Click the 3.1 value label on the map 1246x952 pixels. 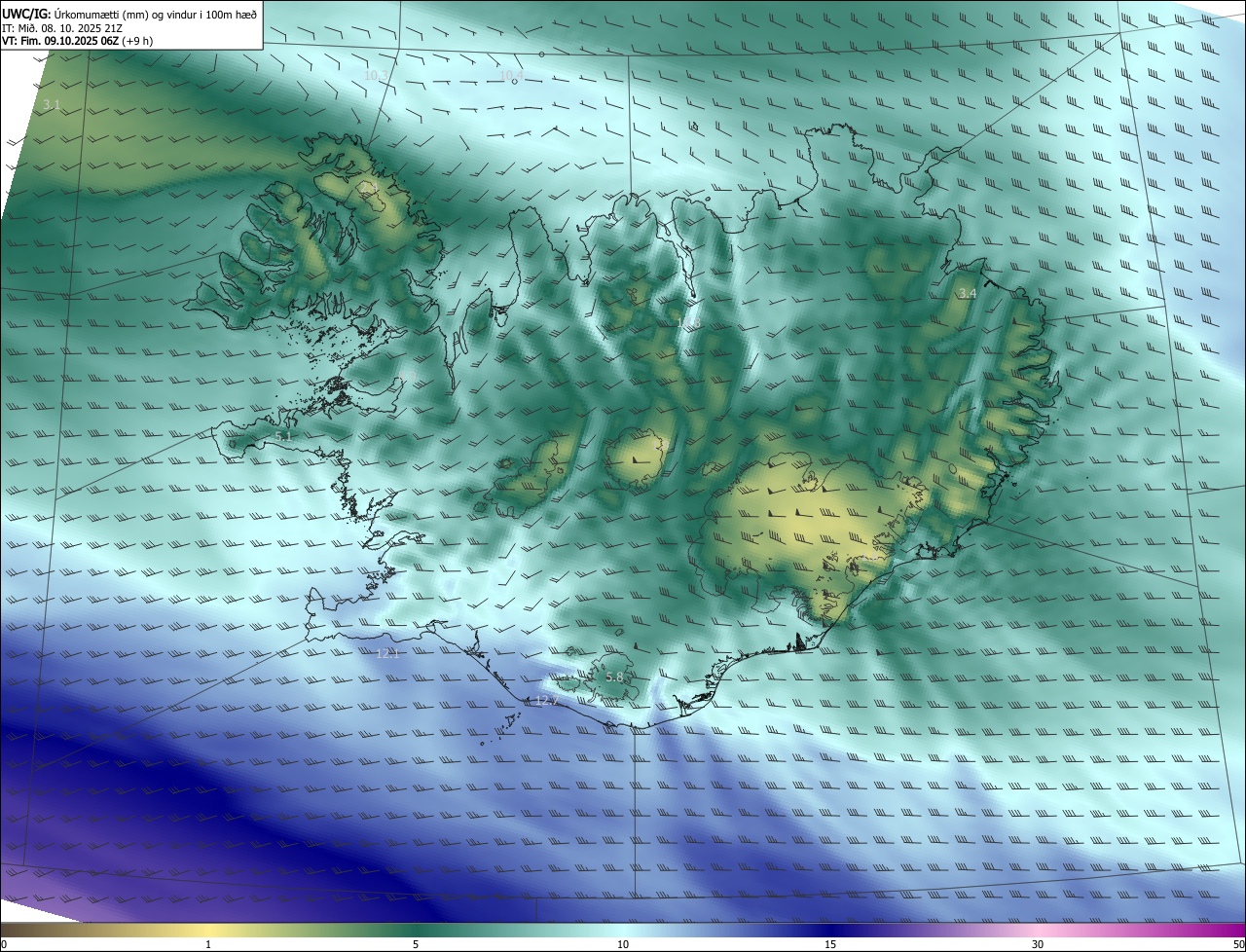52,104
